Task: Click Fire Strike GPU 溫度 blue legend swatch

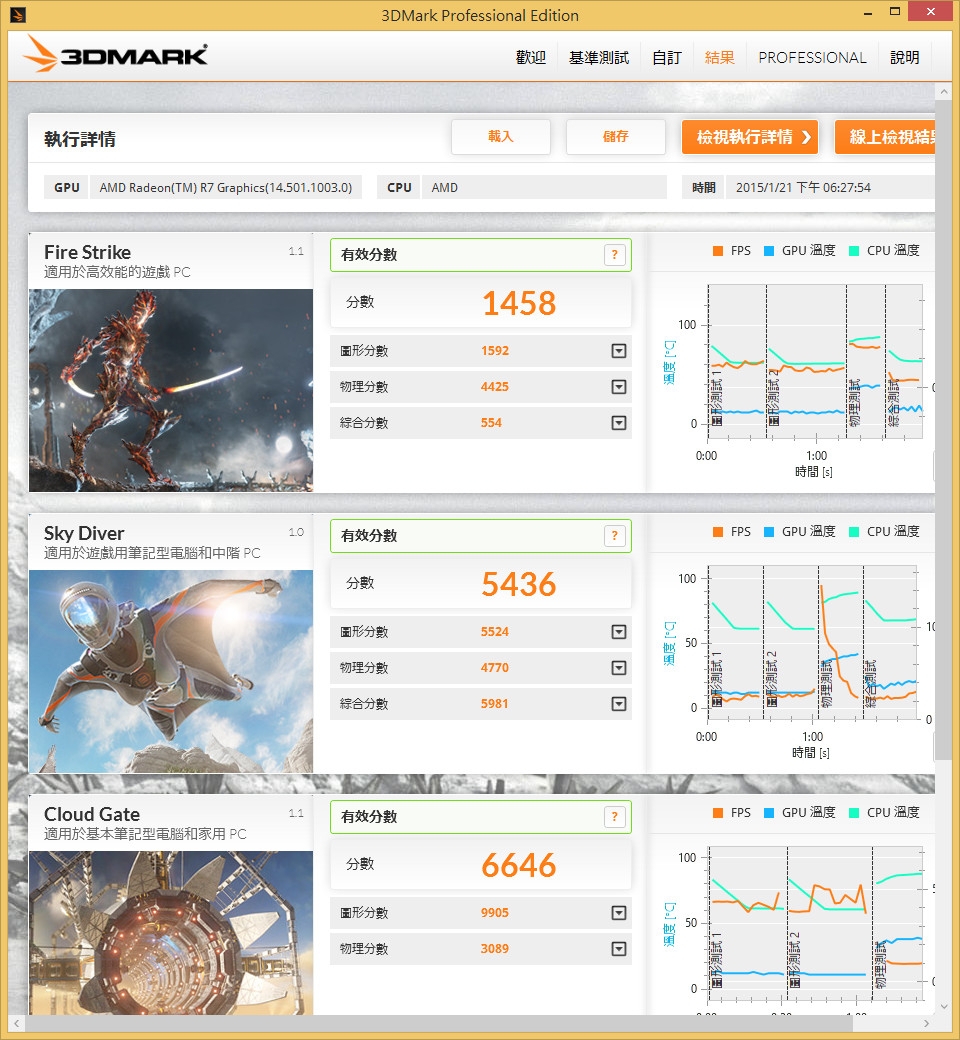Action: point(769,251)
